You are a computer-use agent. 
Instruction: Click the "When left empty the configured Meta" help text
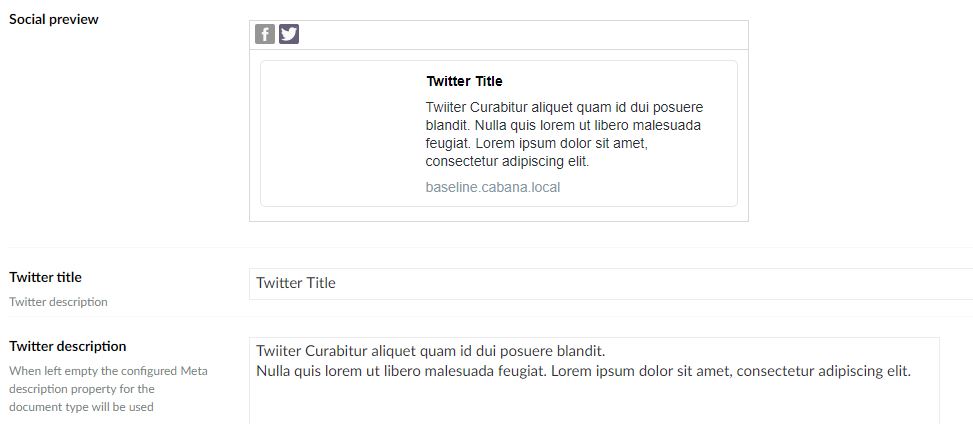109,371
